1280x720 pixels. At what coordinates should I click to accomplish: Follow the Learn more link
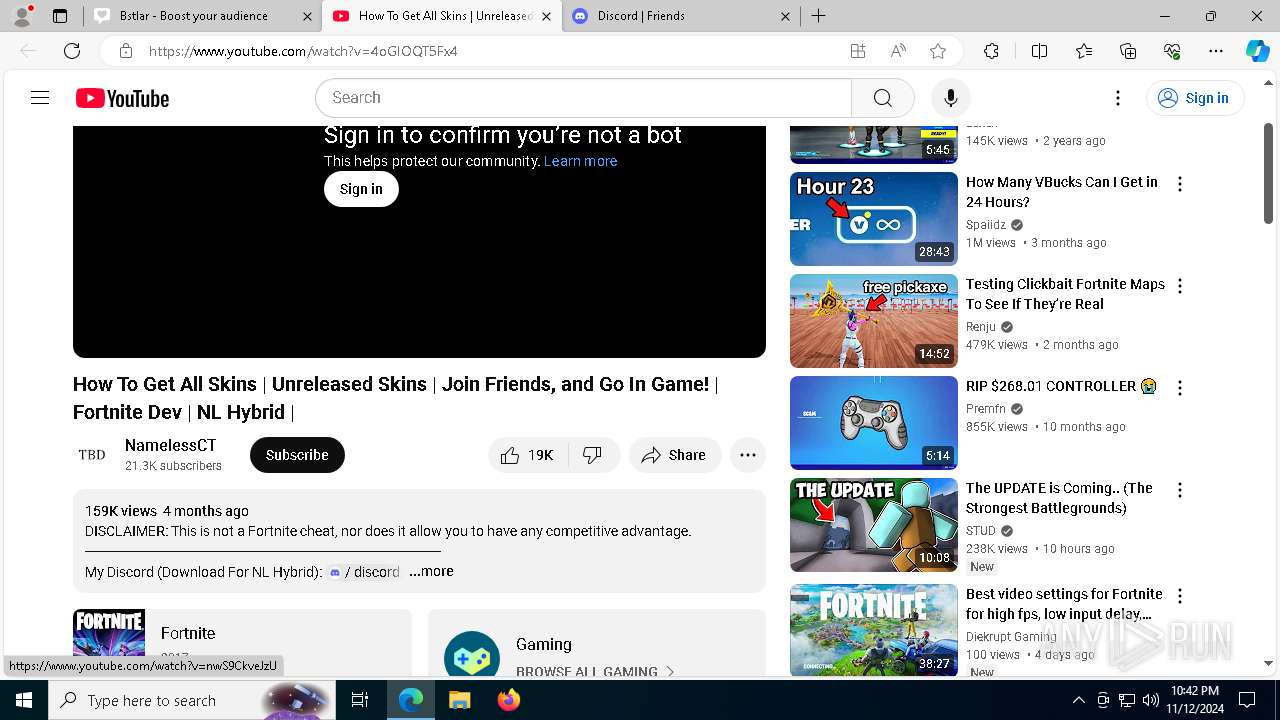[x=580, y=161]
